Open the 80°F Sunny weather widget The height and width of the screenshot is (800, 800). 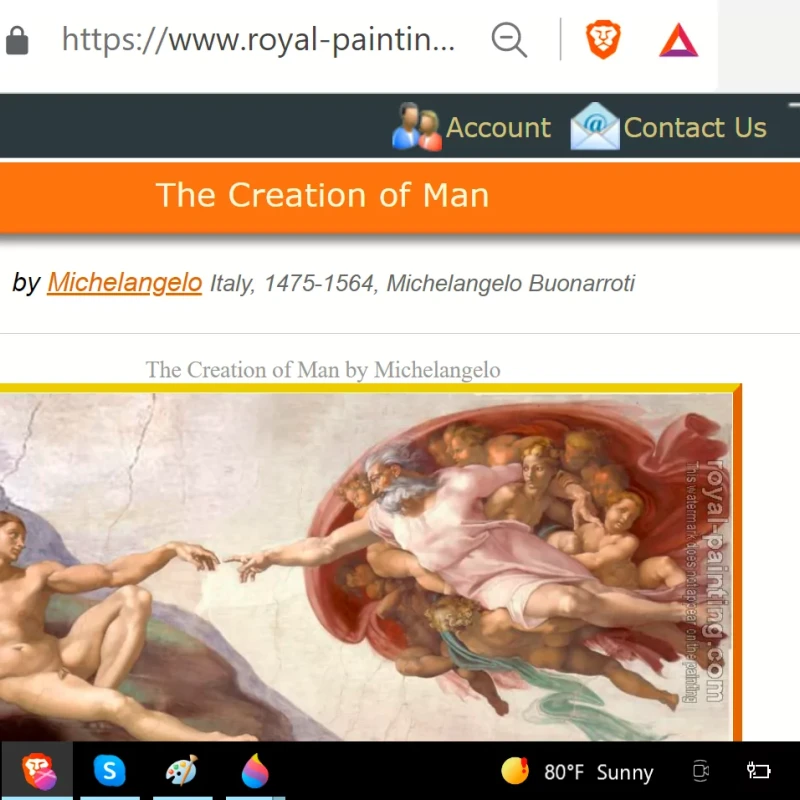(578, 771)
